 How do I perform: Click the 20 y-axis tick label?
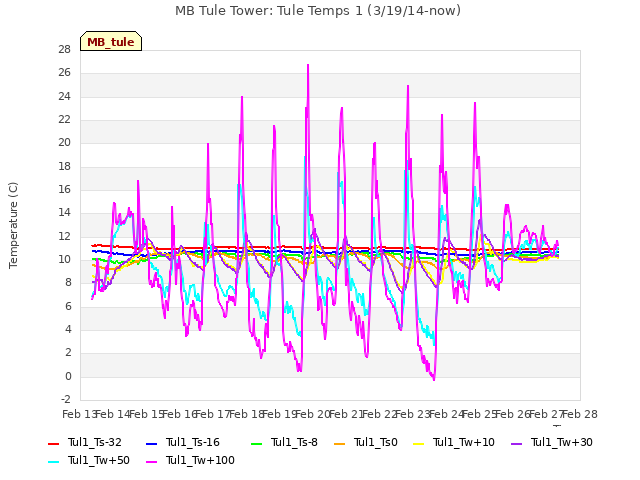coord(64,142)
